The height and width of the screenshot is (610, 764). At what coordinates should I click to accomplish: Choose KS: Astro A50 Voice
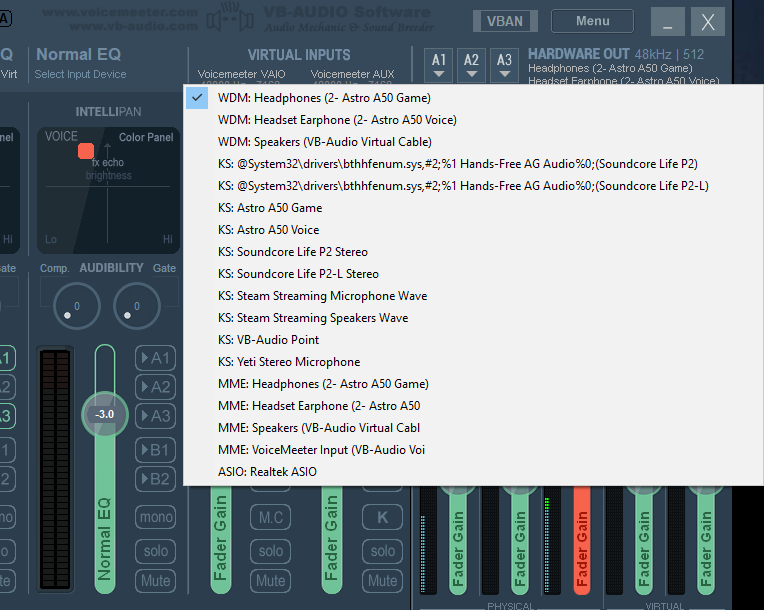click(473, 230)
